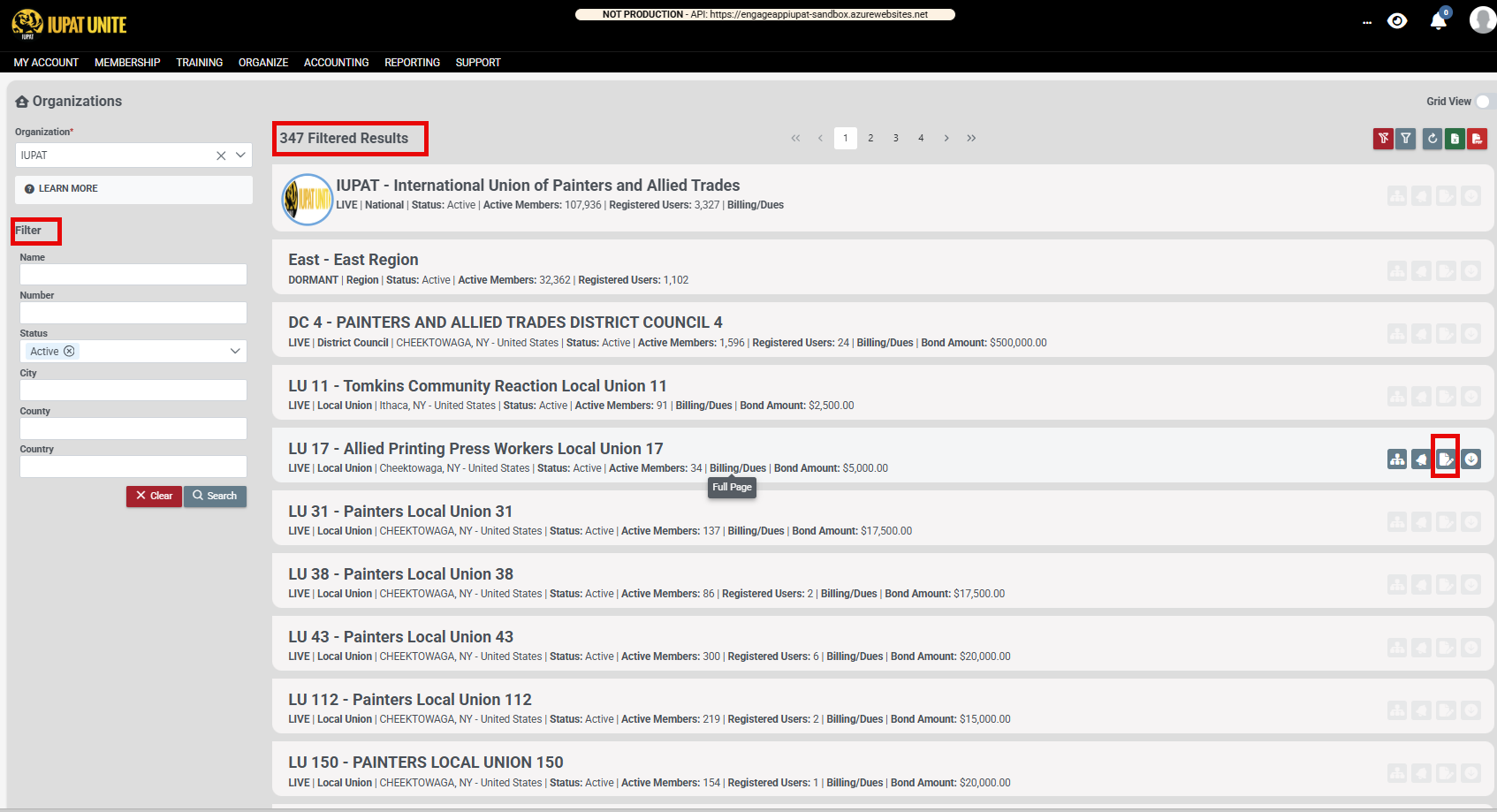The width and height of the screenshot is (1497, 812).
Task: Click bell icon on East Region row
Action: [x=1421, y=271]
